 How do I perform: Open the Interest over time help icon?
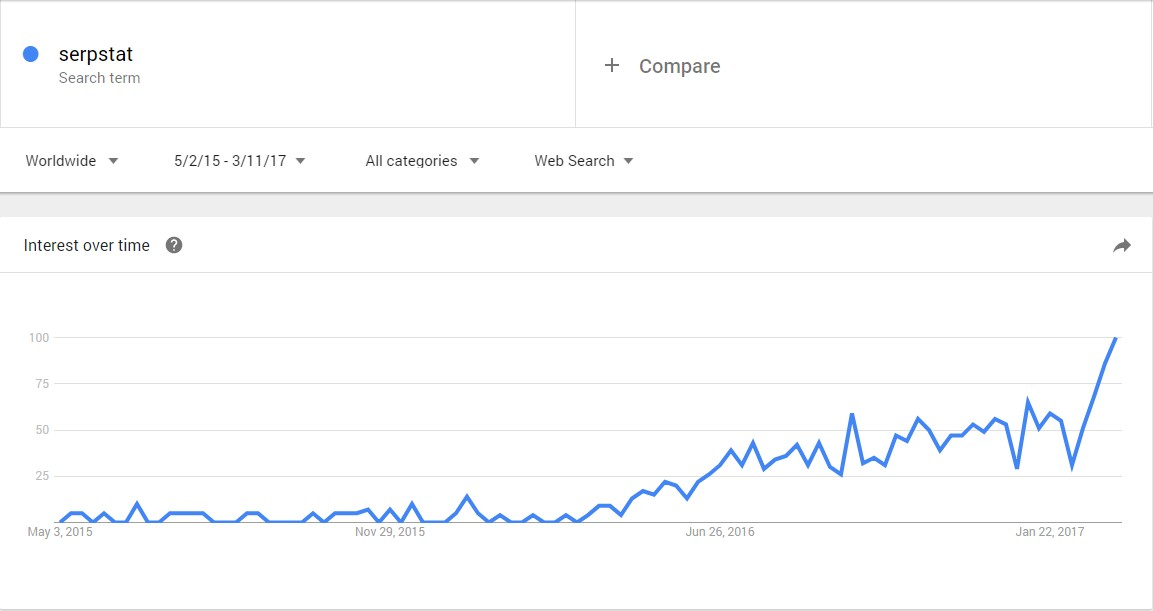[174, 246]
